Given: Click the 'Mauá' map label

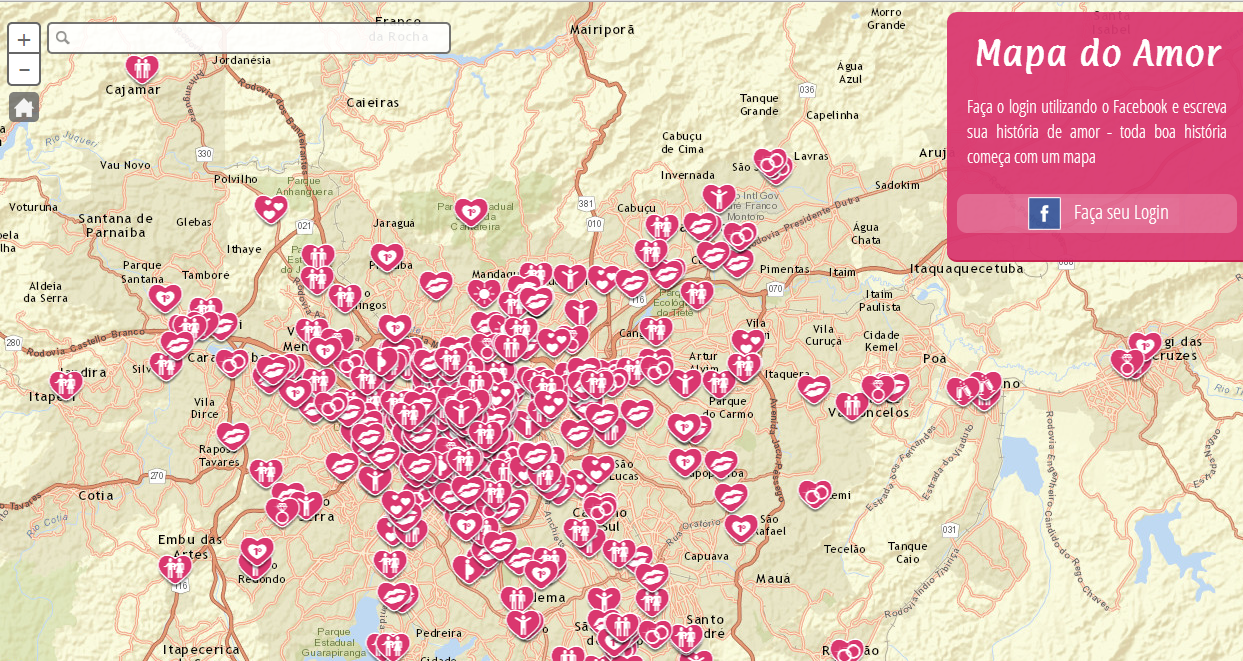Looking at the screenshot, I should click(773, 578).
